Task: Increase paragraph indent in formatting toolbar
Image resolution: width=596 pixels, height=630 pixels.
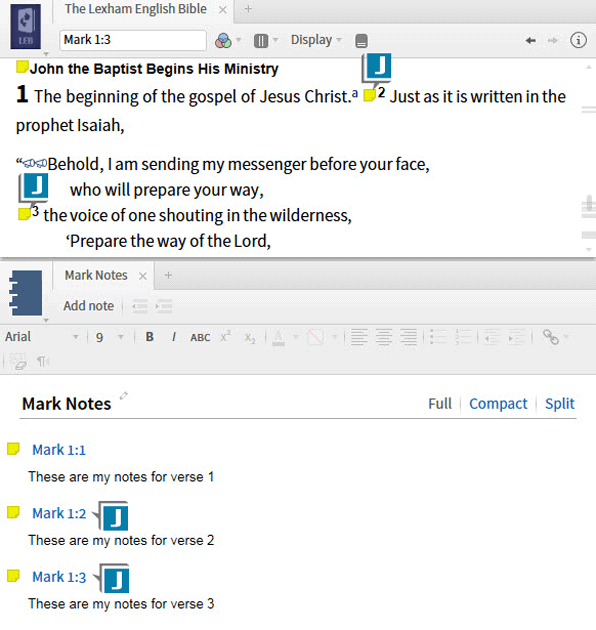Action: [x=517, y=337]
